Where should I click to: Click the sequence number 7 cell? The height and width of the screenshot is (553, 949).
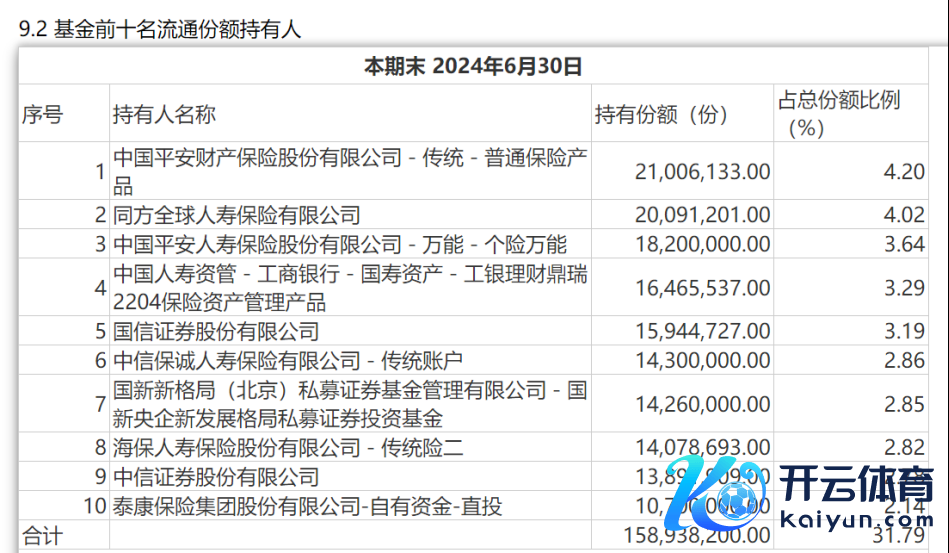(x=100, y=404)
